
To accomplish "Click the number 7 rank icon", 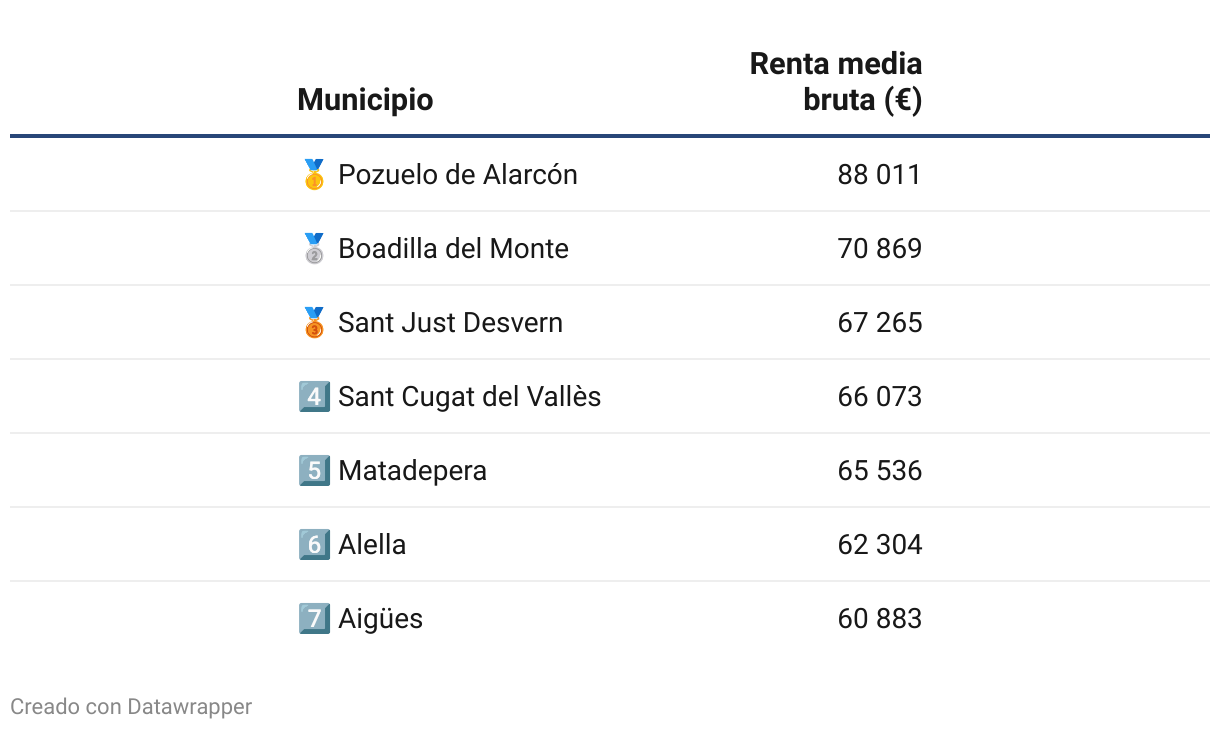I will click(x=314, y=619).
